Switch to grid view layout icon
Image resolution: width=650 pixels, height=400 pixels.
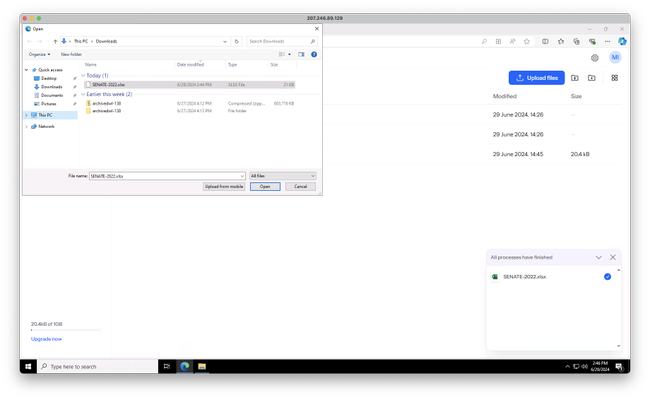click(x=614, y=78)
